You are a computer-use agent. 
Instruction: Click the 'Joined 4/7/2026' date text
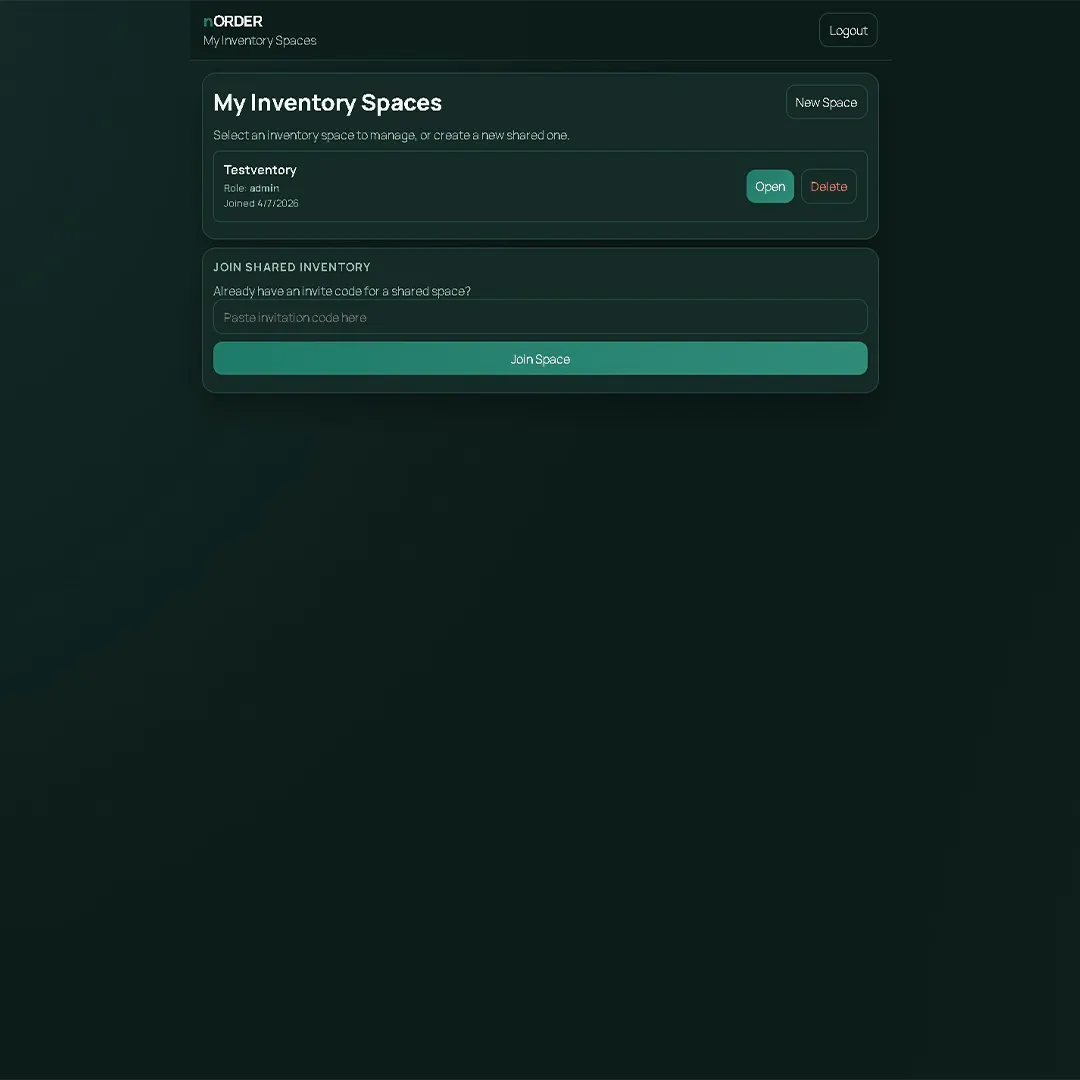click(x=261, y=203)
